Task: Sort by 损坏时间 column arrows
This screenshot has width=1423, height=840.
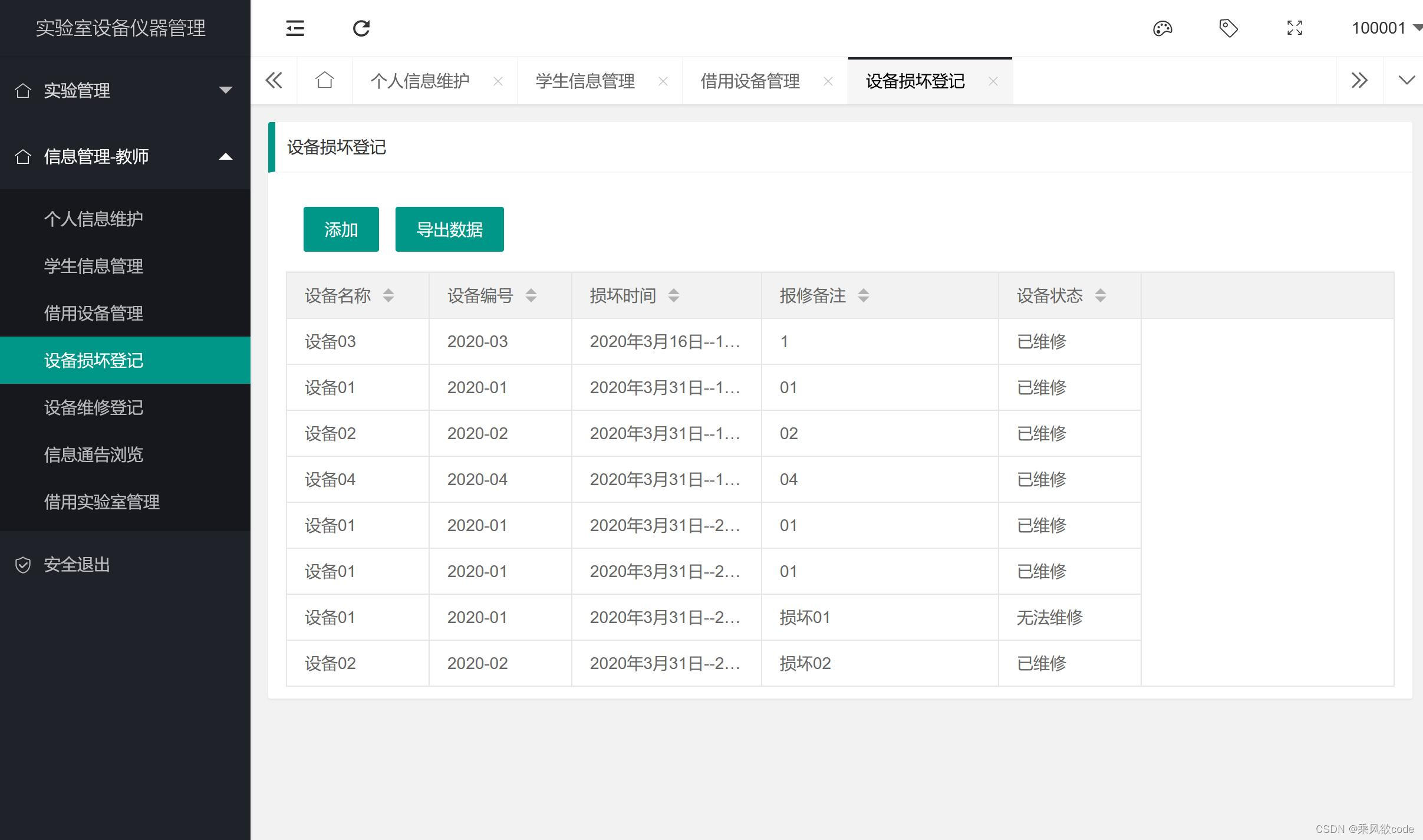Action: [673, 295]
